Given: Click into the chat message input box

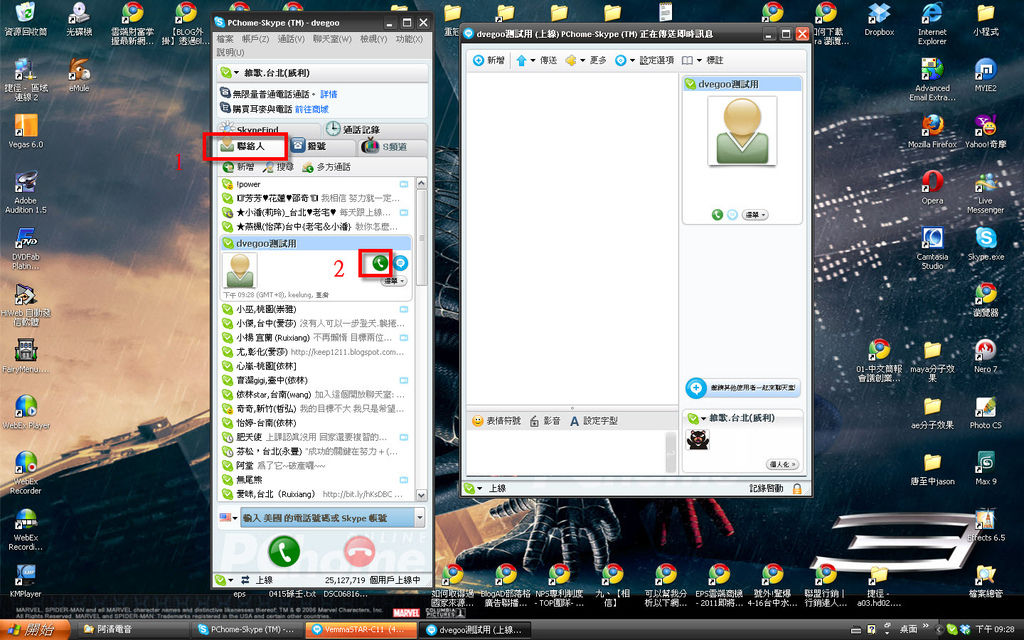Looking at the screenshot, I should [x=565, y=452].
